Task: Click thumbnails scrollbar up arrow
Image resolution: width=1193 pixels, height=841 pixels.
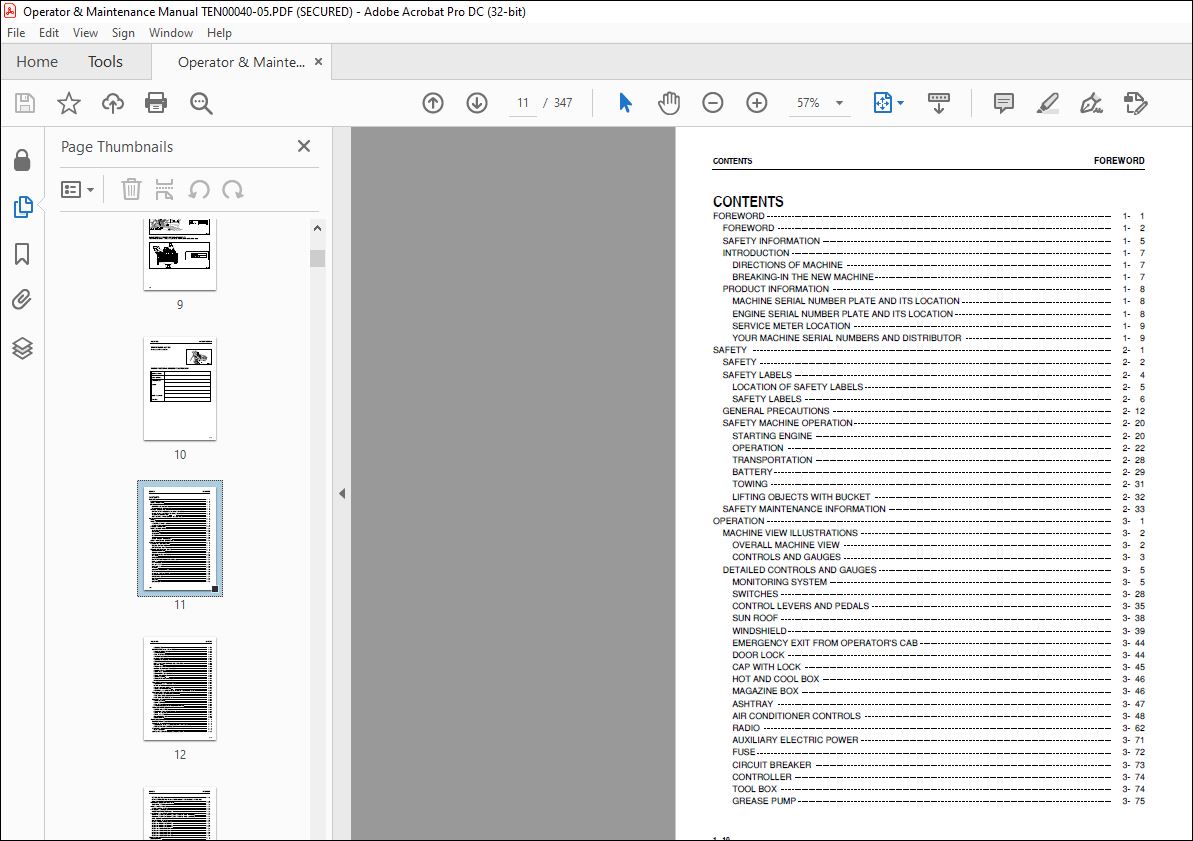Action: [x=317, y=228]
